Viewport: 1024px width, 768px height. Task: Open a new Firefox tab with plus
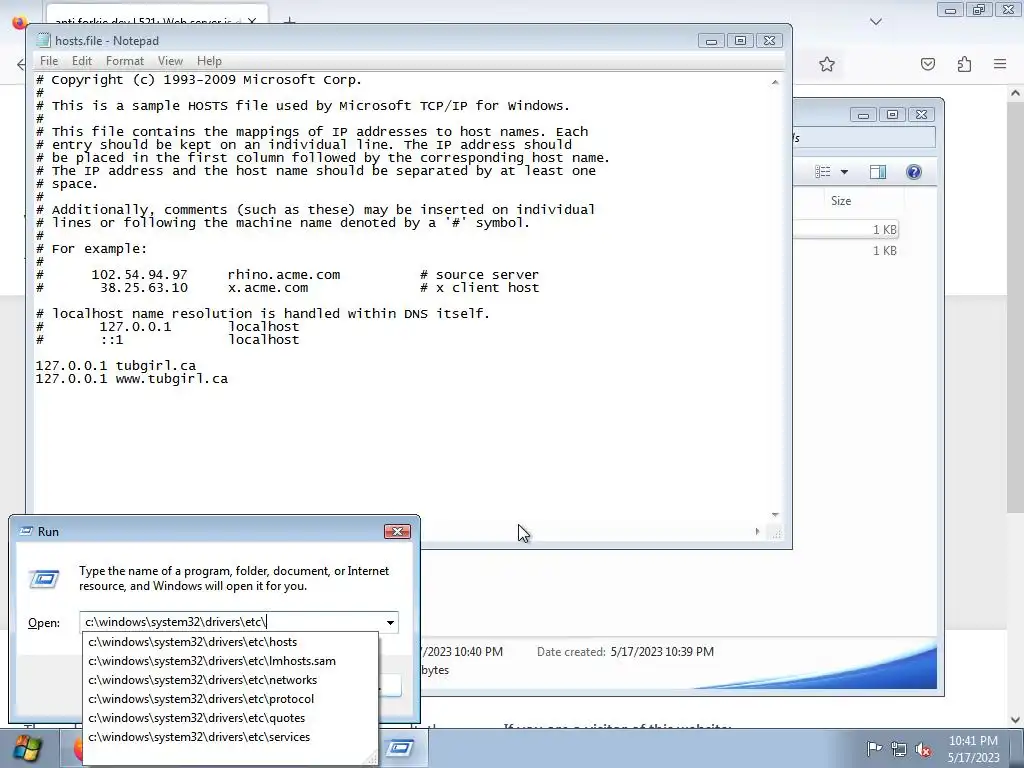point(289,22)
